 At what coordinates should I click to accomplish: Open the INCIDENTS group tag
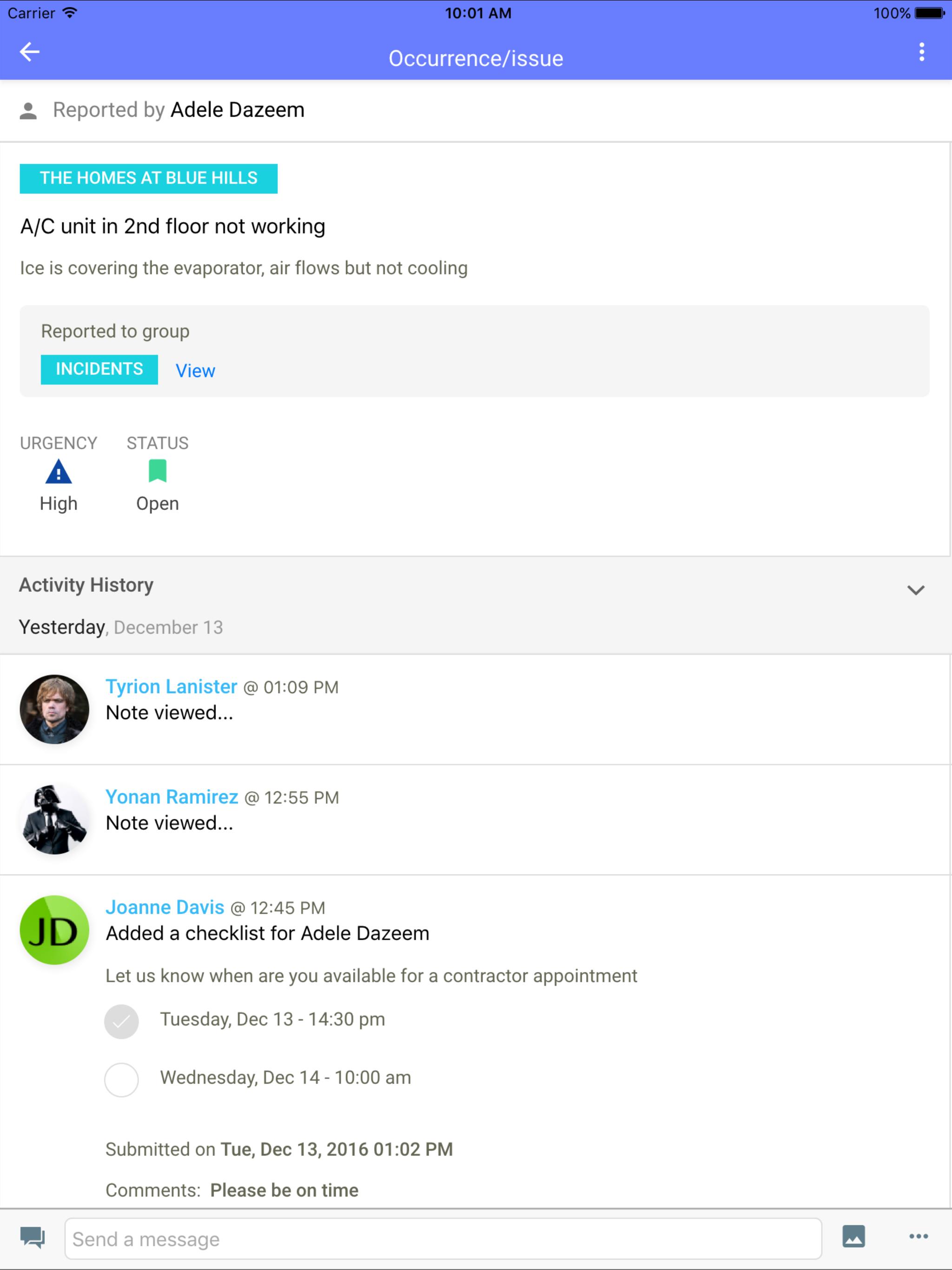point(99,369)
